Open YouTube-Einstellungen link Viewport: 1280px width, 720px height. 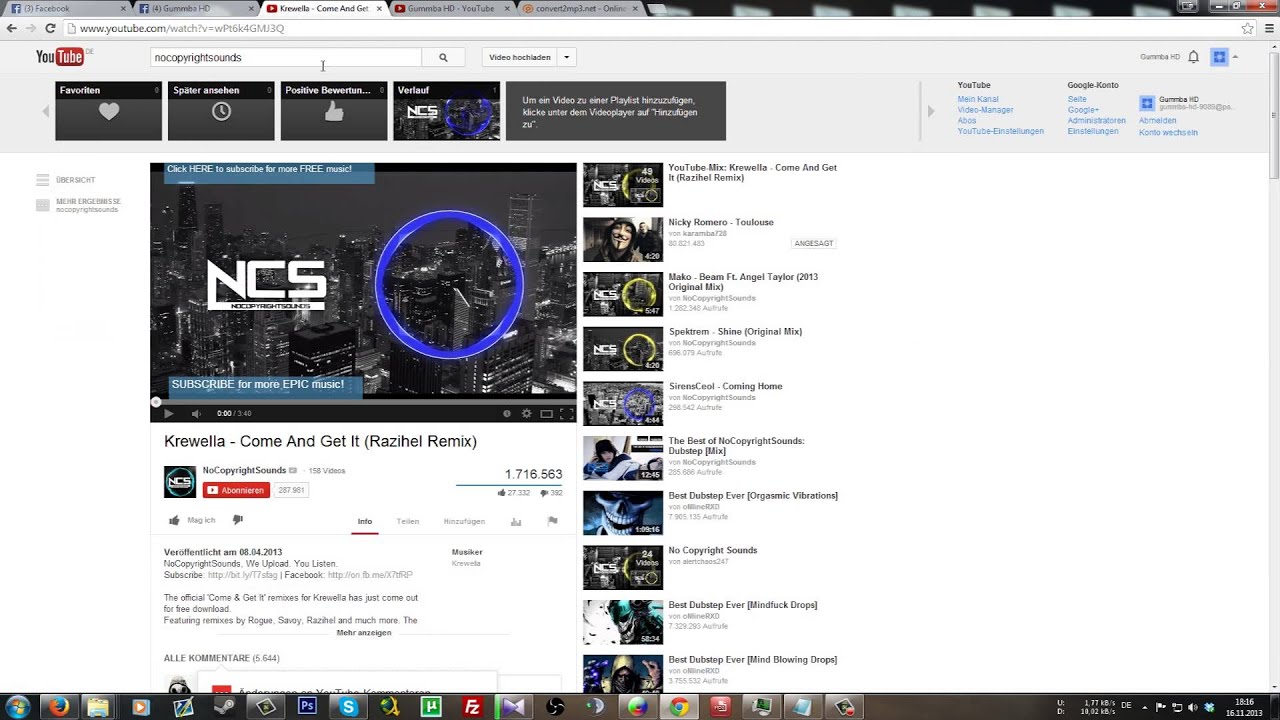pyautogui.click(x=1001, y=131)
